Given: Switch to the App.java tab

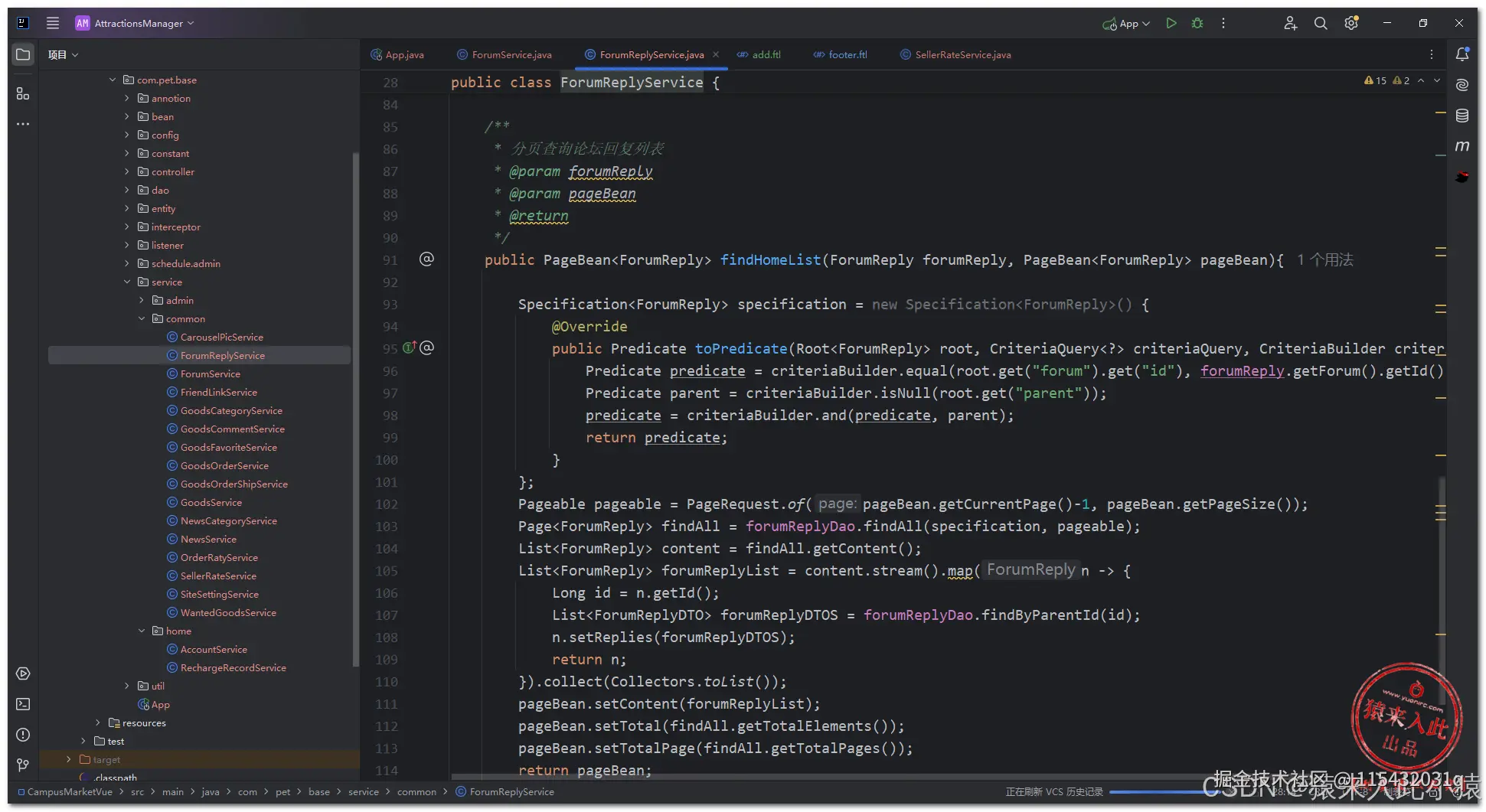Looking at the screenshot, I should [397, 54].
